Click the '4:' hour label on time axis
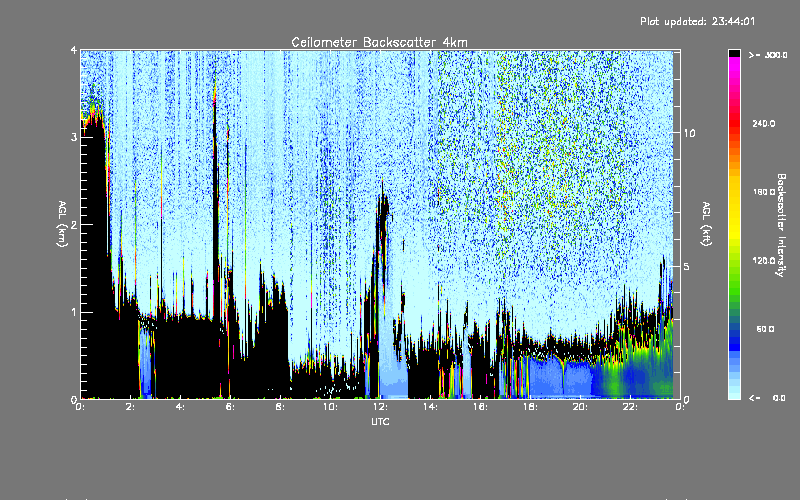The width and height of the screenshot is (800, 500). (x=181, y=407)
